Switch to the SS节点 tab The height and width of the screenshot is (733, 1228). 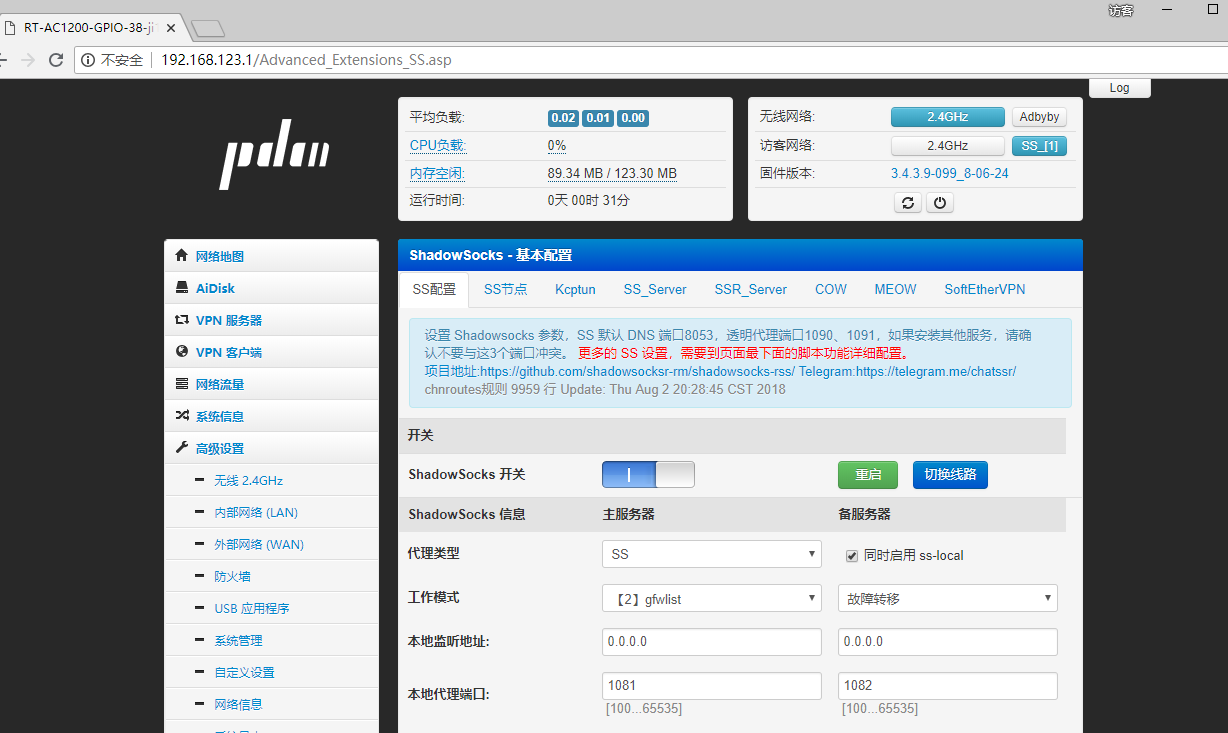(506, 289)
